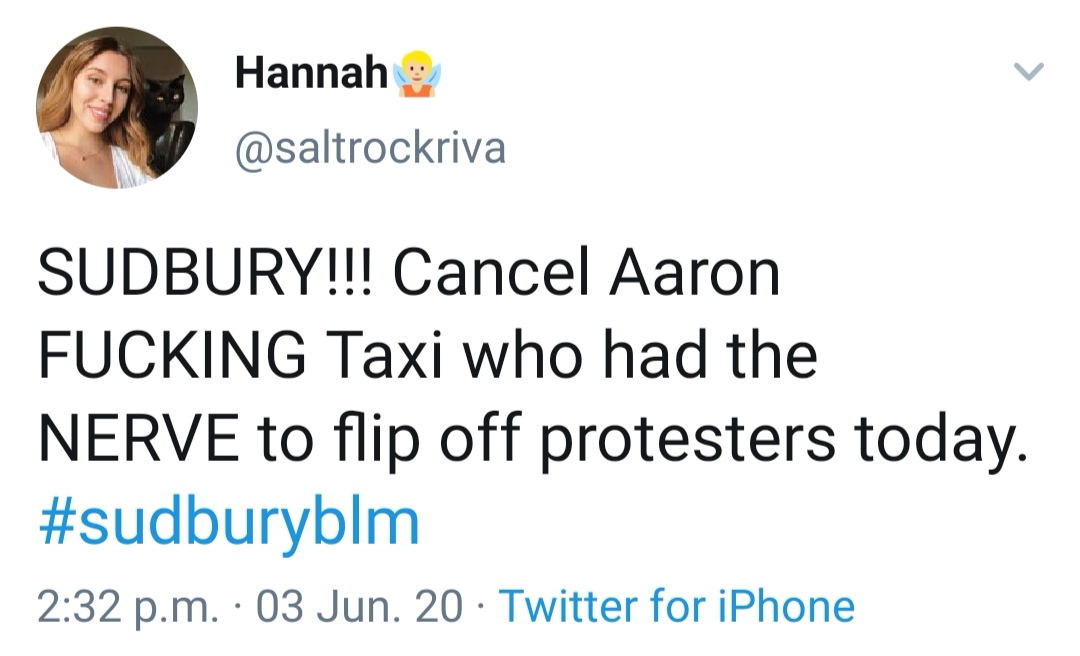Screen dimensions: 1080x656
Task: Open Hannah's profile picture
Action: pos(116,108)
